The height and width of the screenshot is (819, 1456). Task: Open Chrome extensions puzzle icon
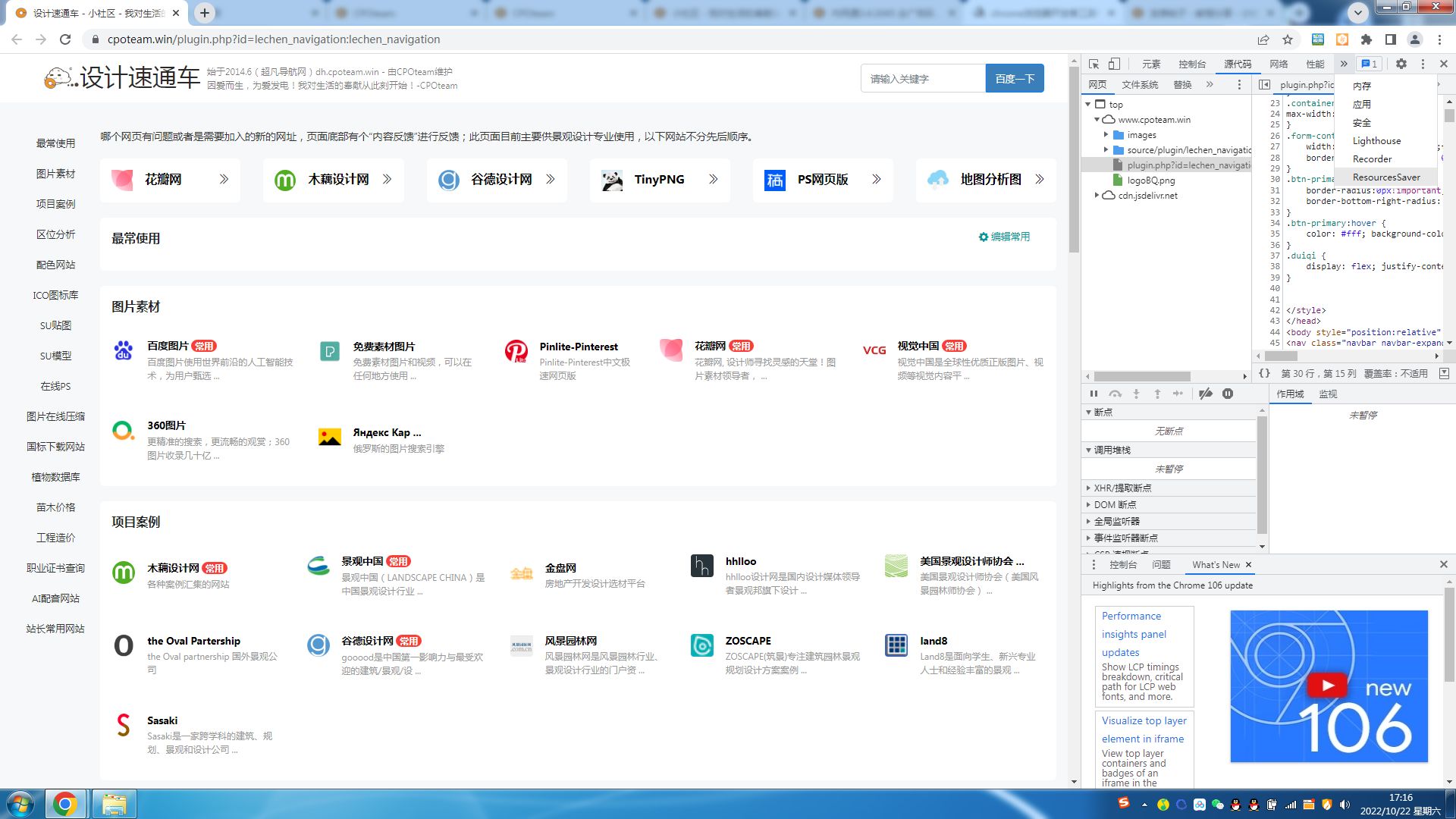1367,39
